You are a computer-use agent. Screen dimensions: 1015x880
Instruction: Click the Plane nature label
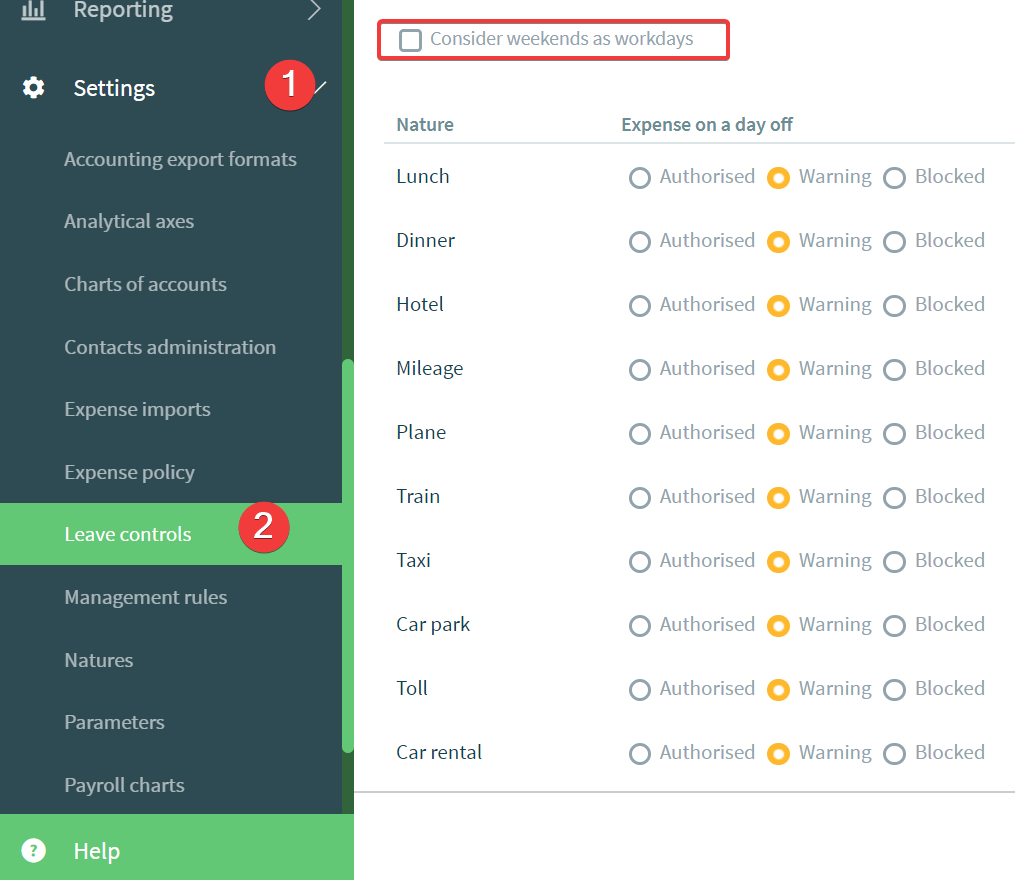pos(421,433)
